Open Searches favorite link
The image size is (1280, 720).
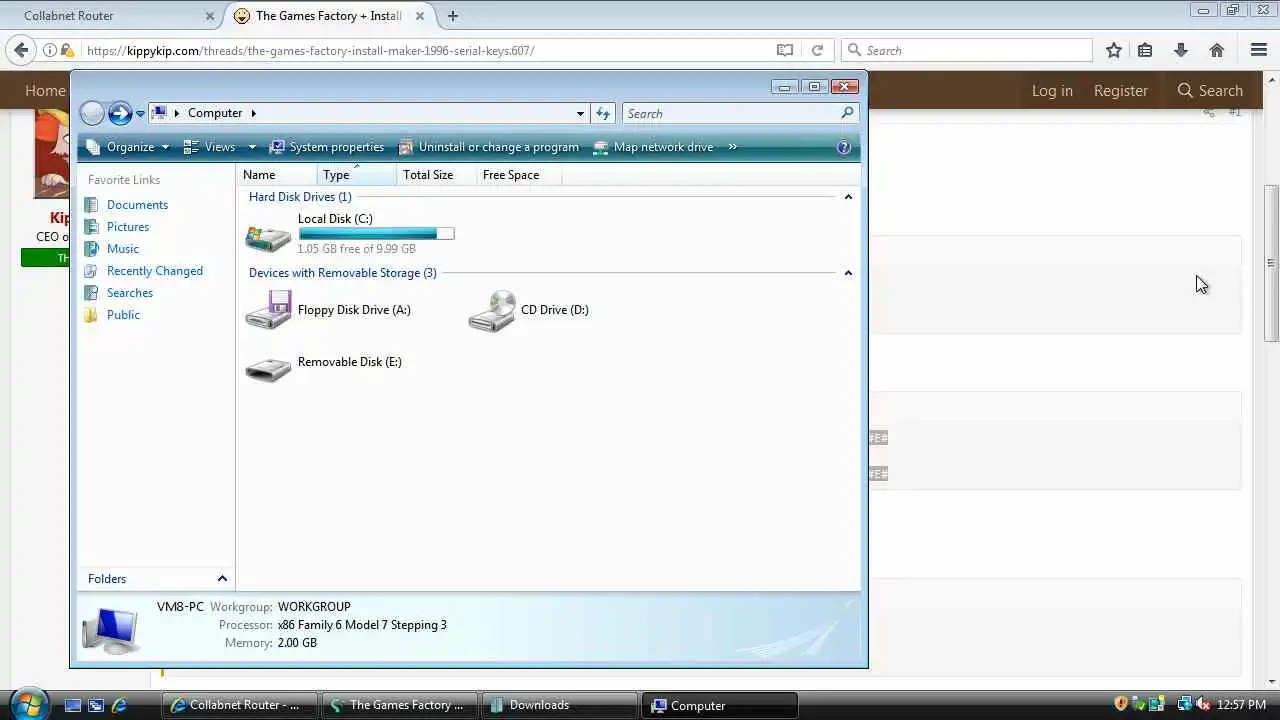130,293
